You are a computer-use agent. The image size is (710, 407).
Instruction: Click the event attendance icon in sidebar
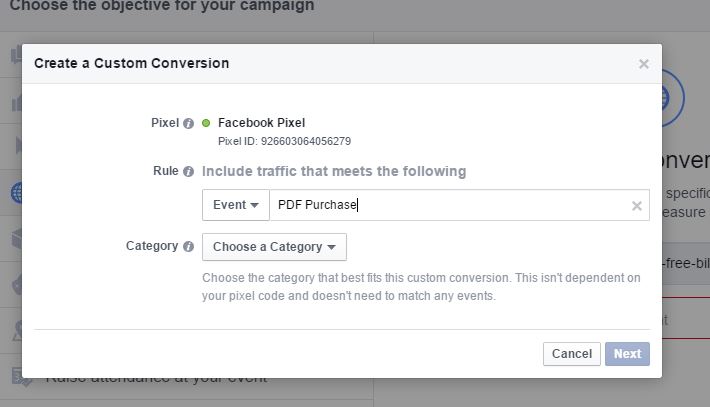coord(21,377)
